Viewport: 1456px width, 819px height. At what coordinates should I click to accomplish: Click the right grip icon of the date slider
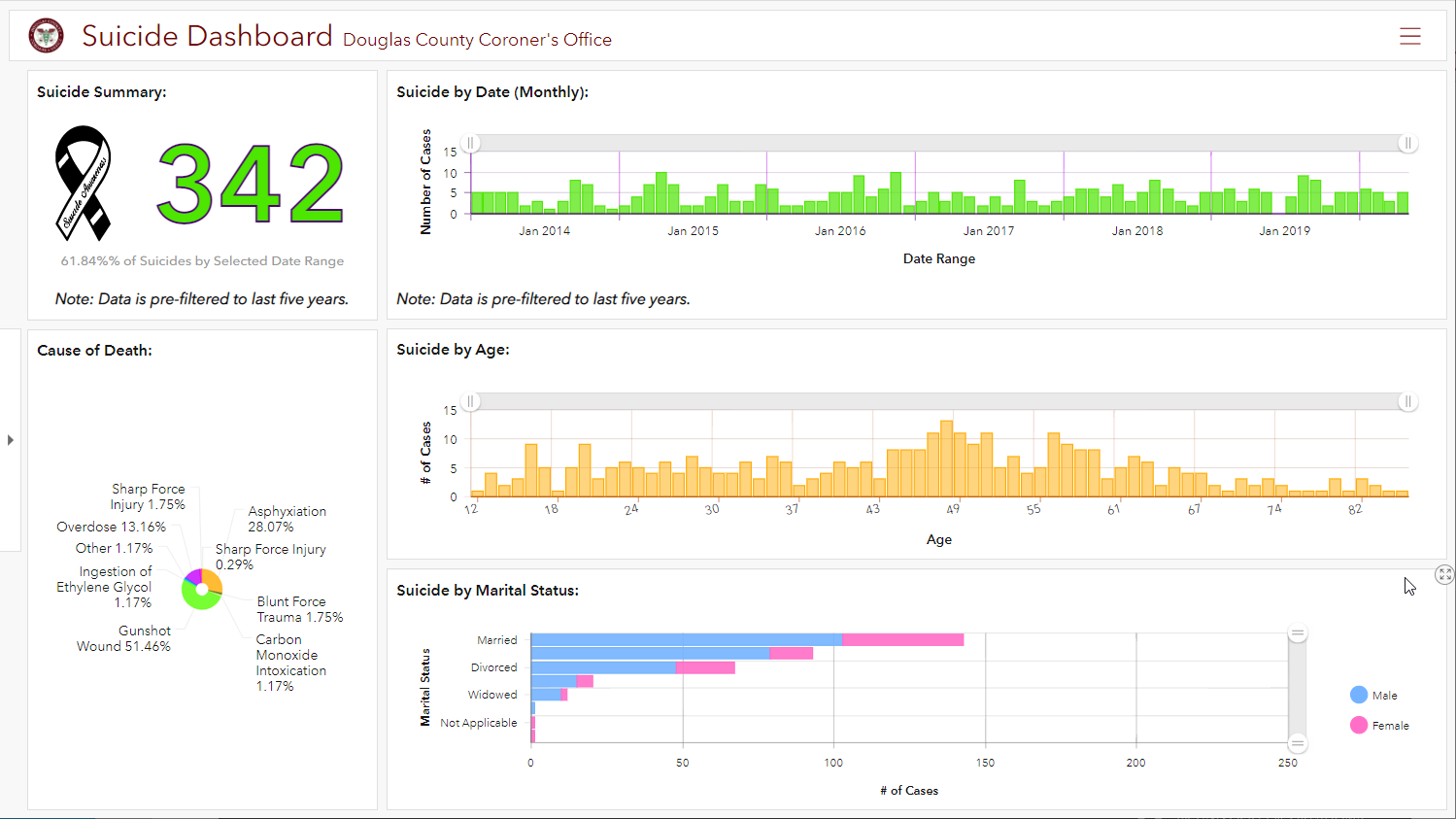click(x=1408, y=143)
